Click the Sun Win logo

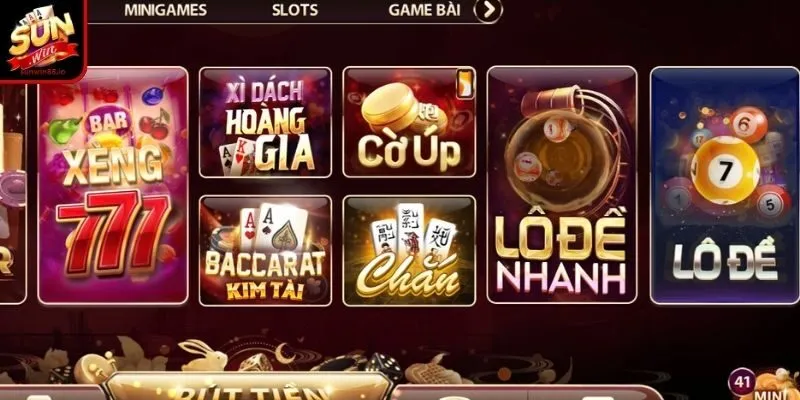(42, 40)
